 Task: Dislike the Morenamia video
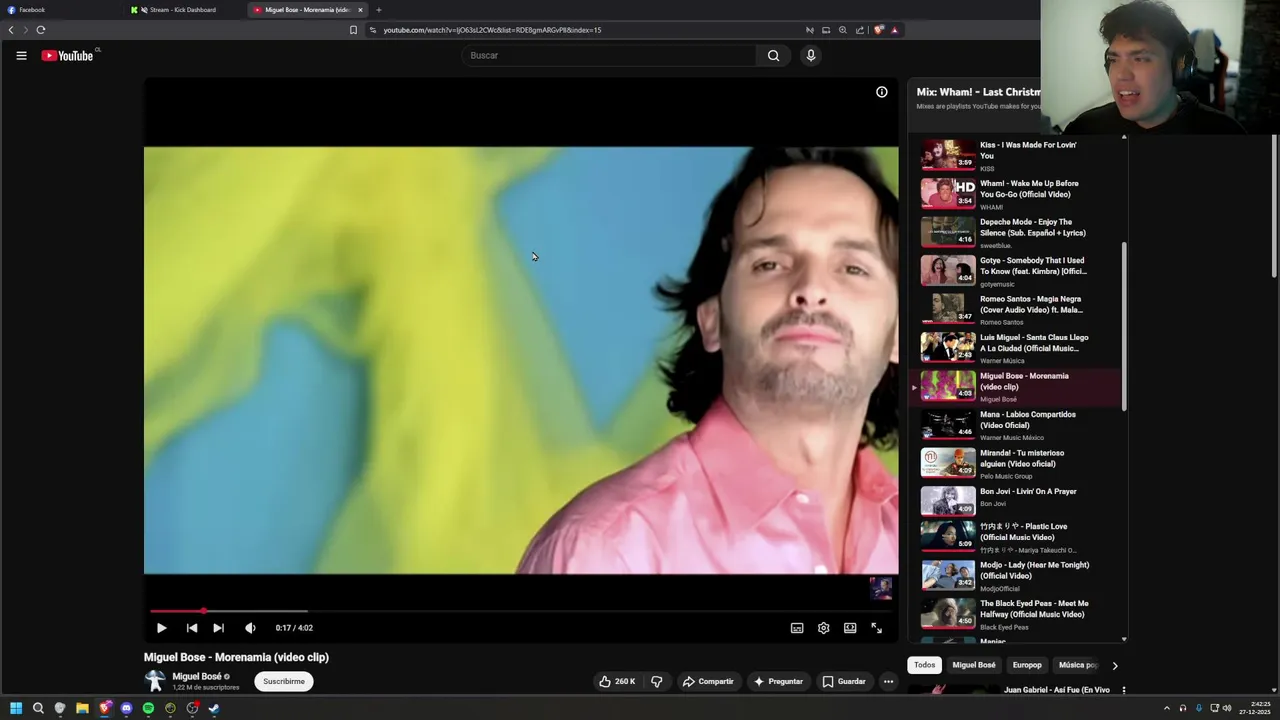pyautogui.click(x=657, y=682)
